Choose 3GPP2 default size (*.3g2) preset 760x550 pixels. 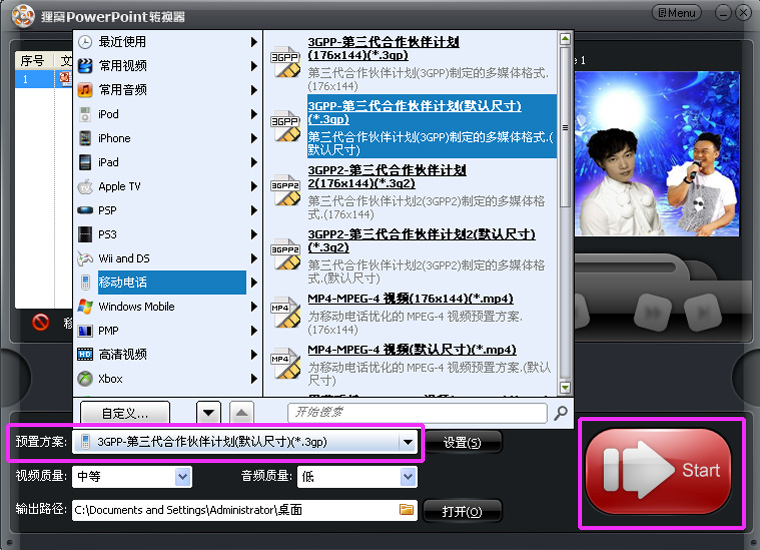(412, 255)
